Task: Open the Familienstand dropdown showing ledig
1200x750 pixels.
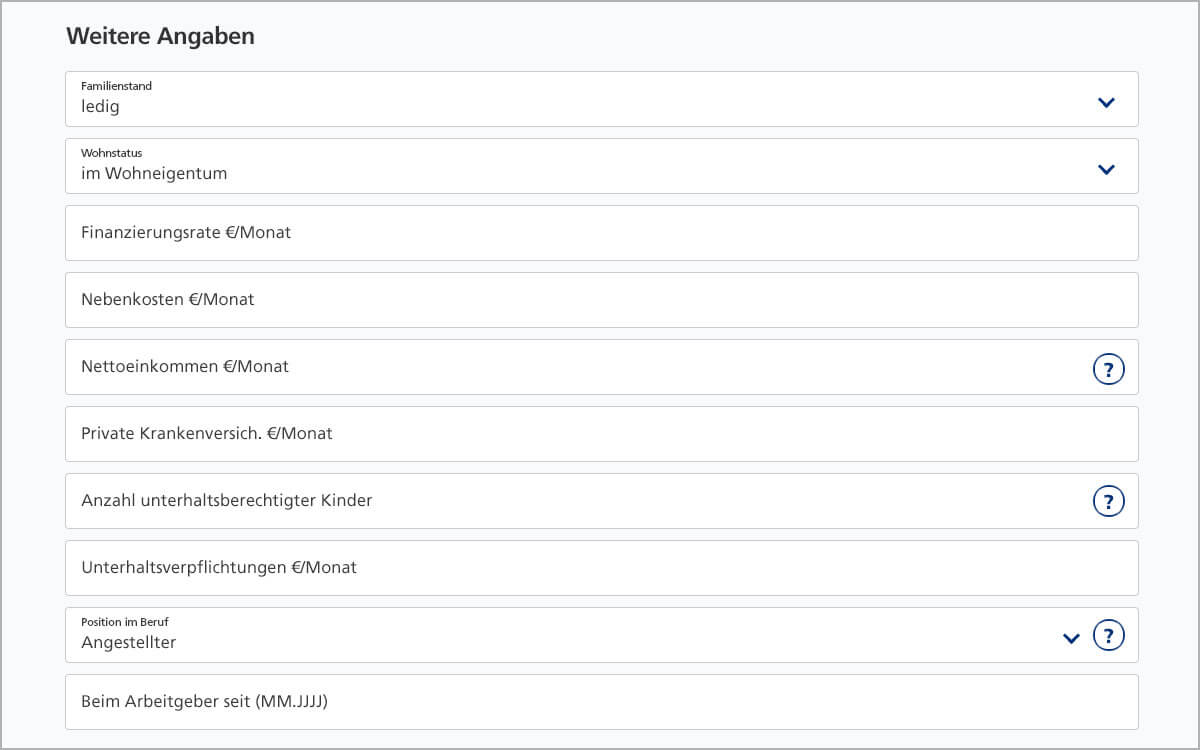Action: [602, 99]
